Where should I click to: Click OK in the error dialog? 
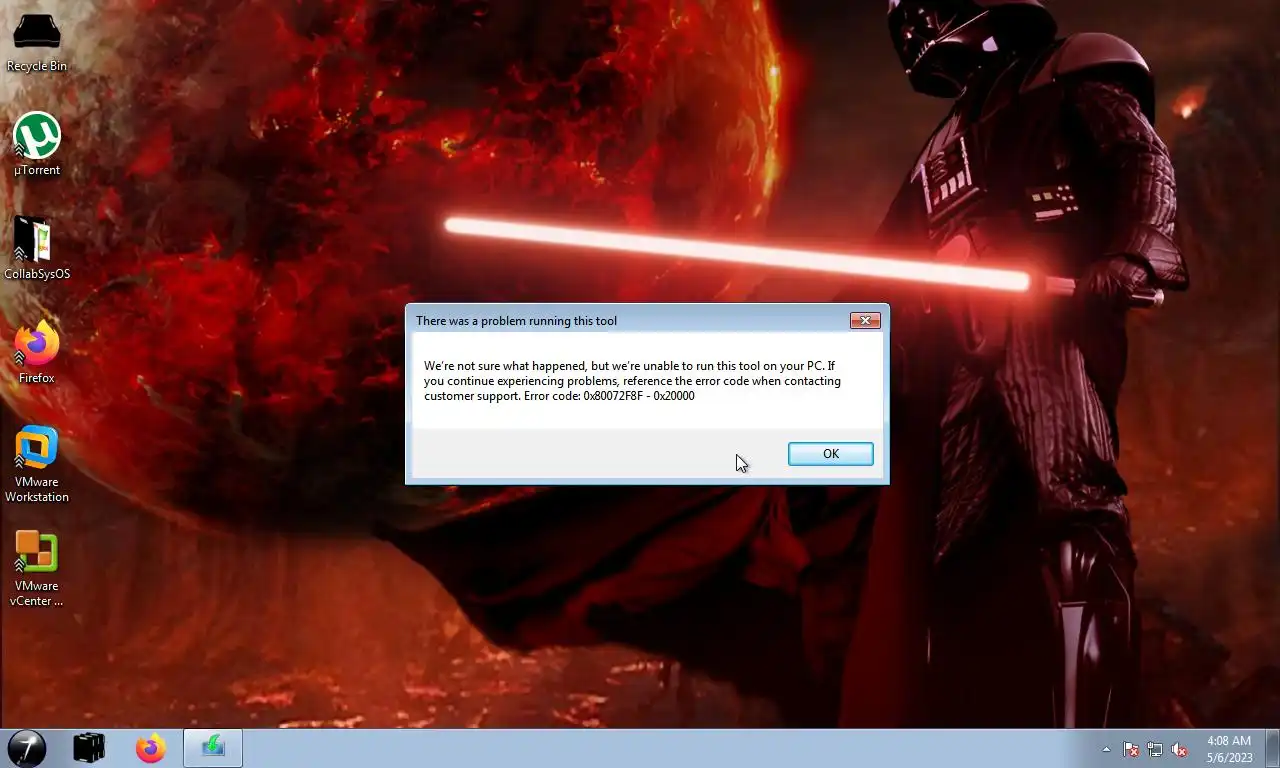click(830, 454)
